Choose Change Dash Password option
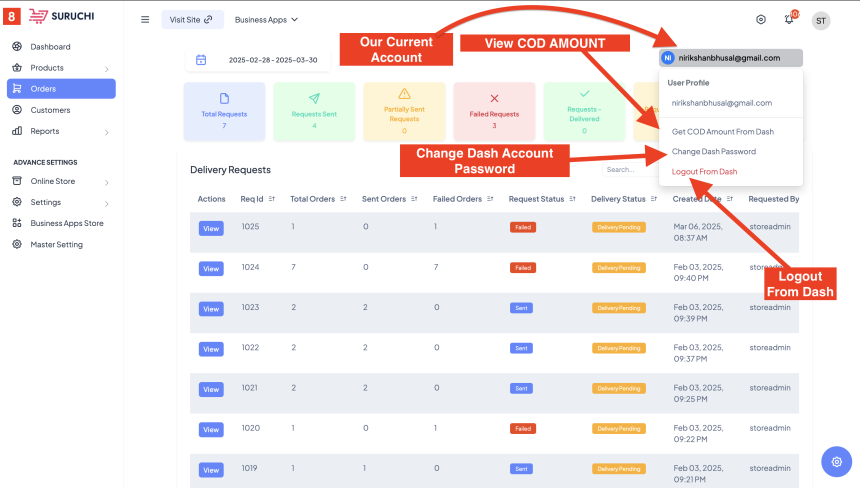The height and width of the screenshot is (488, 860). tap(713, 152)
